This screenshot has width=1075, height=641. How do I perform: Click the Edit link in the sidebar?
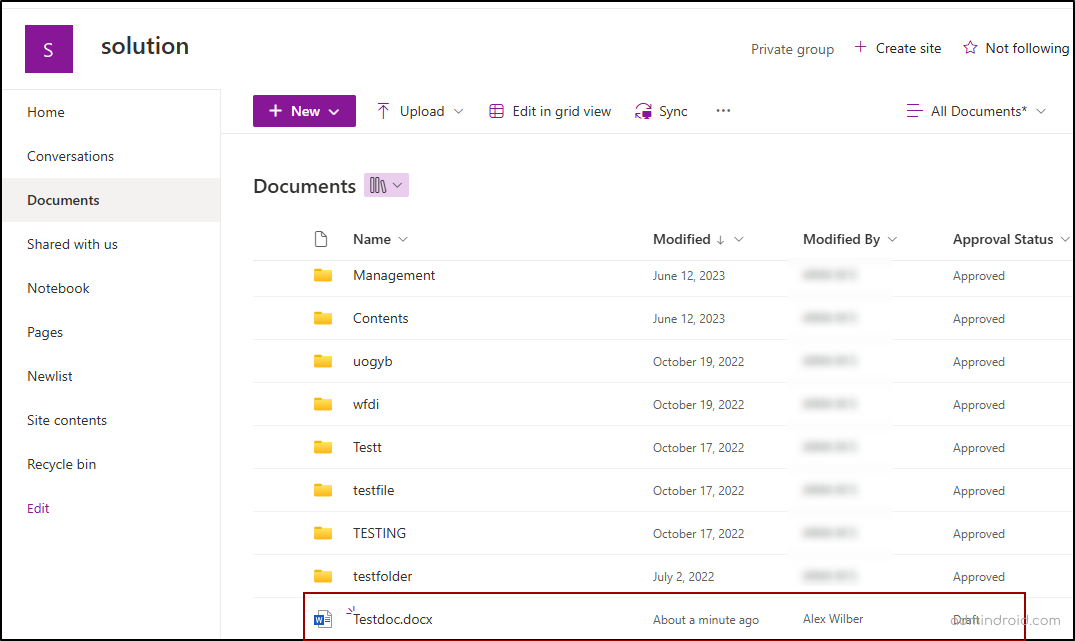click(x=37, y=508)
